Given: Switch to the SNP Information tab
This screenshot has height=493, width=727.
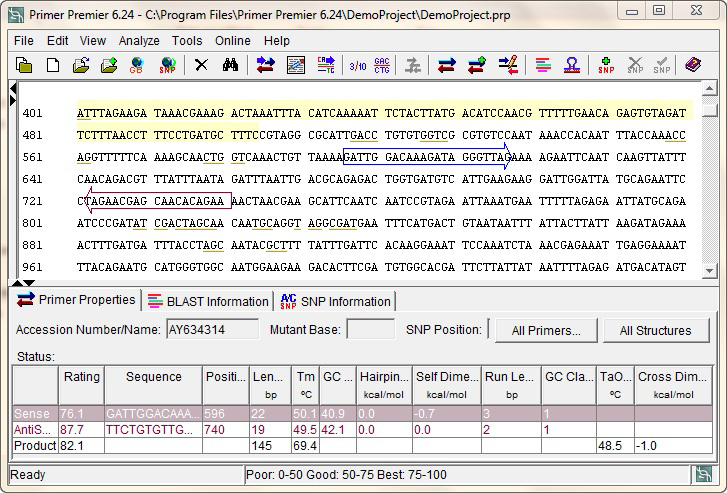Looking at the screenshot, I should coord(335,301).
